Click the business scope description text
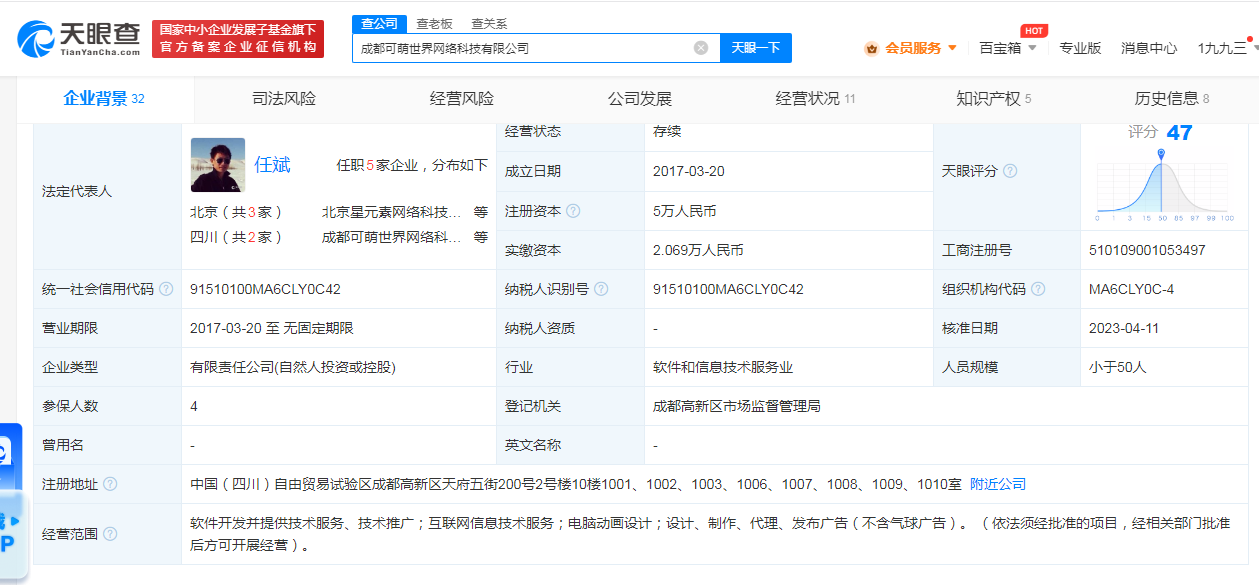 coord(710,534)
